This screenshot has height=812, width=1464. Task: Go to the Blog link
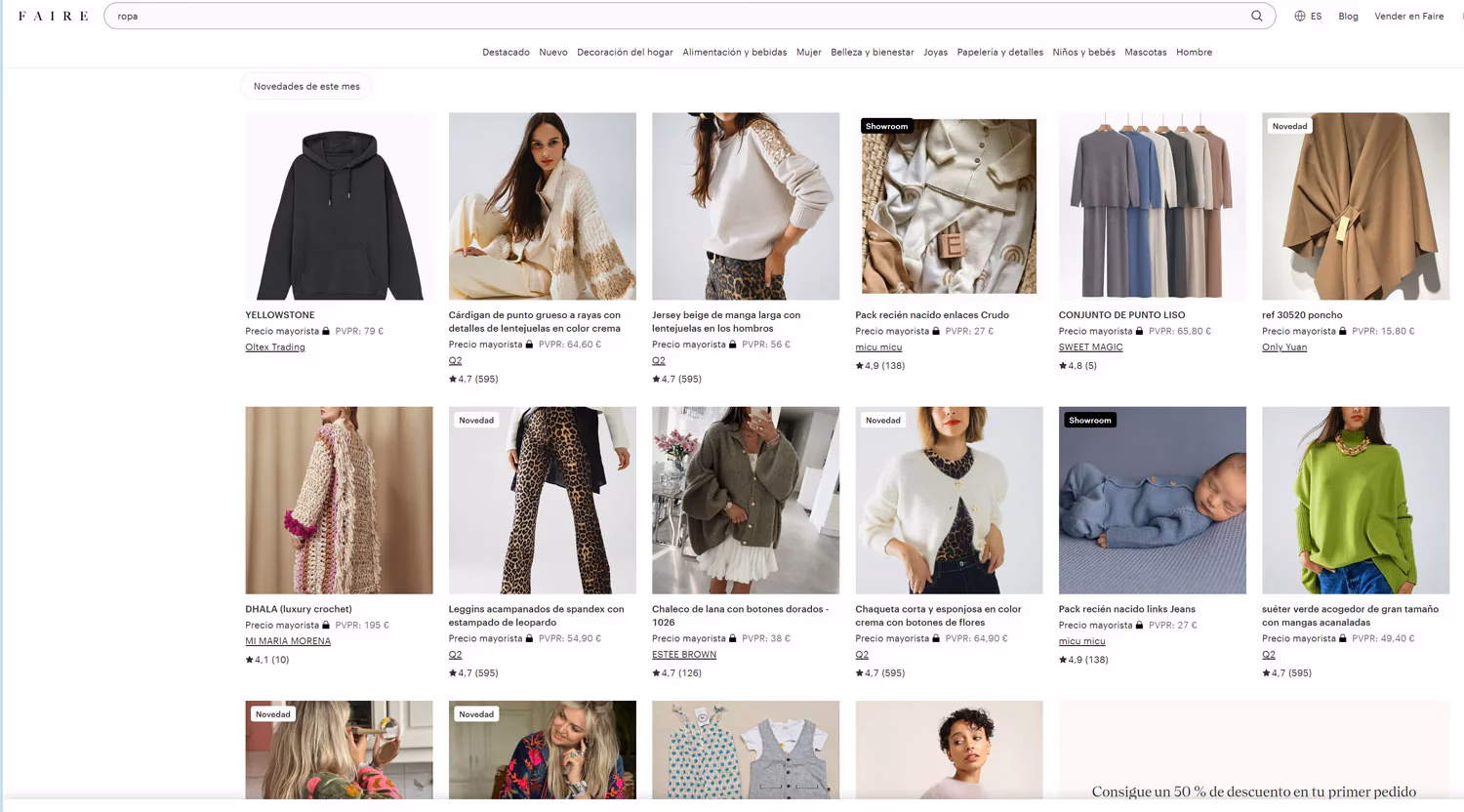[1348, 16]
